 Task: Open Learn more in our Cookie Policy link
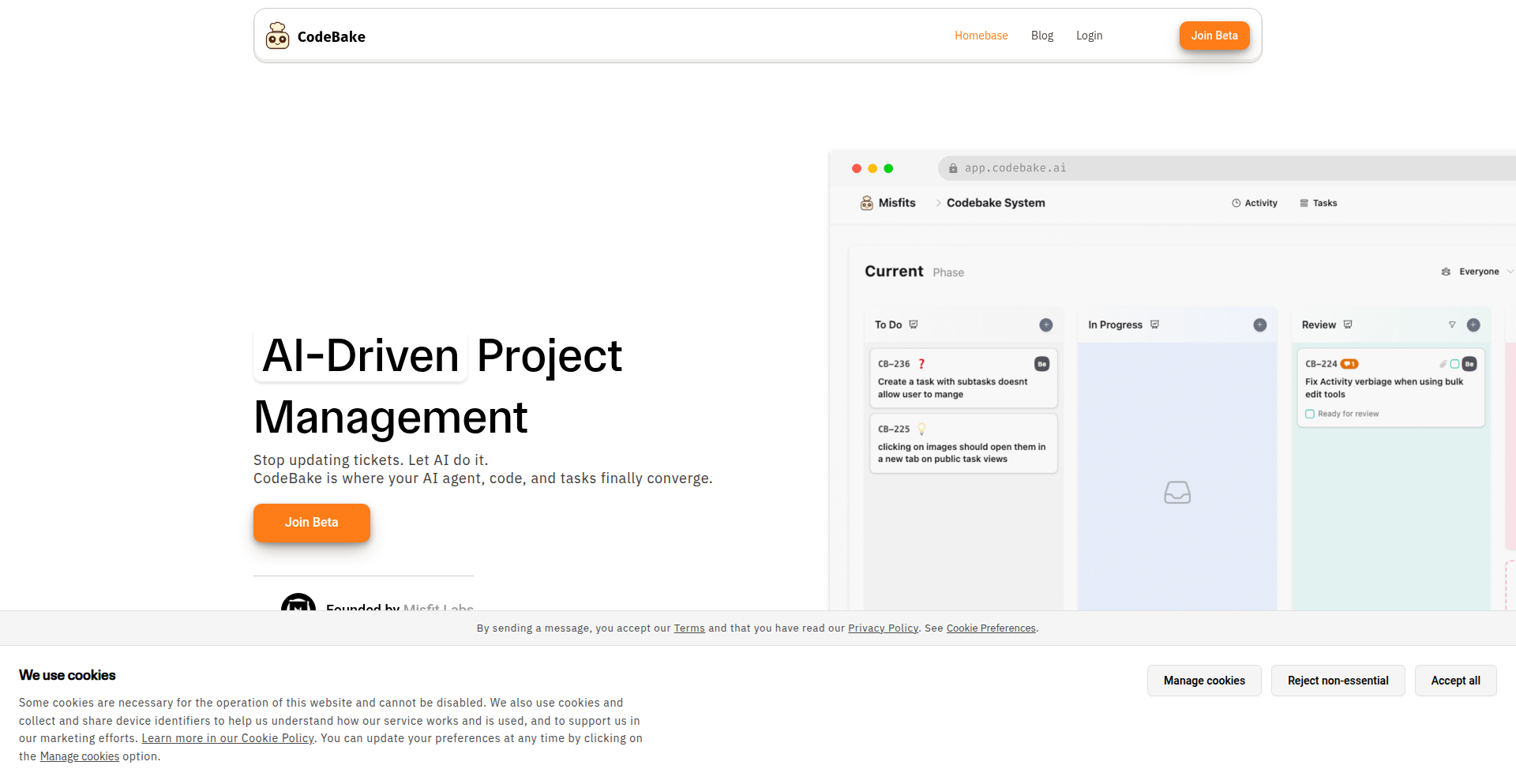click(227, 738)
